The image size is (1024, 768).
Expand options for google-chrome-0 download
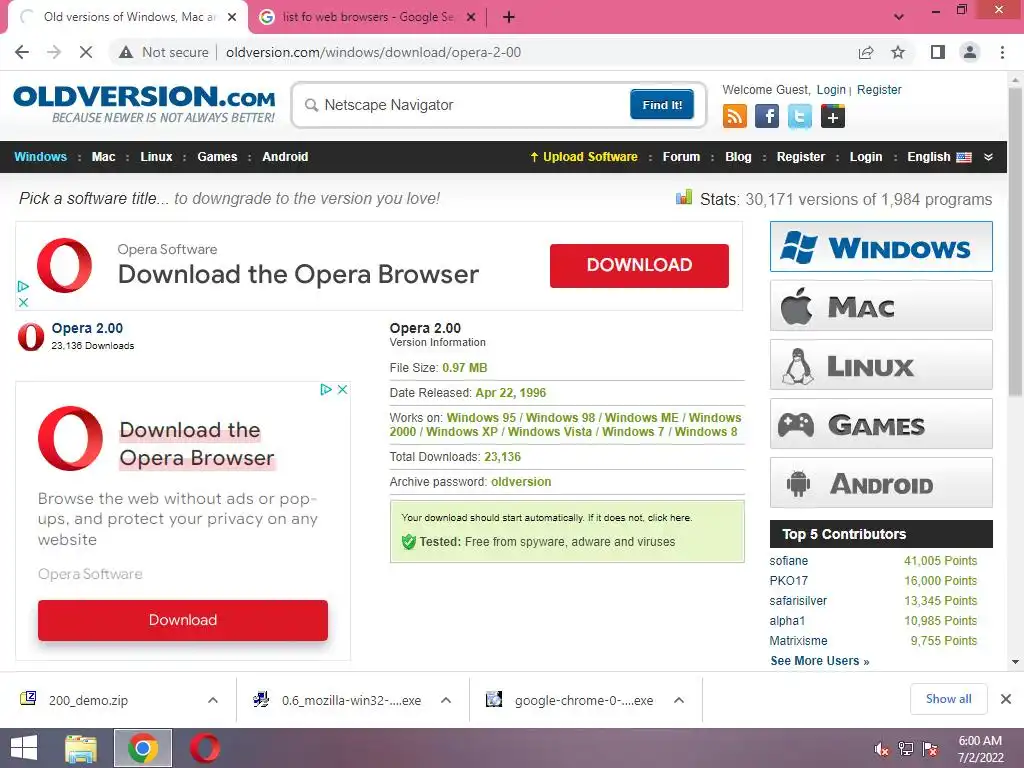point(679,700)
